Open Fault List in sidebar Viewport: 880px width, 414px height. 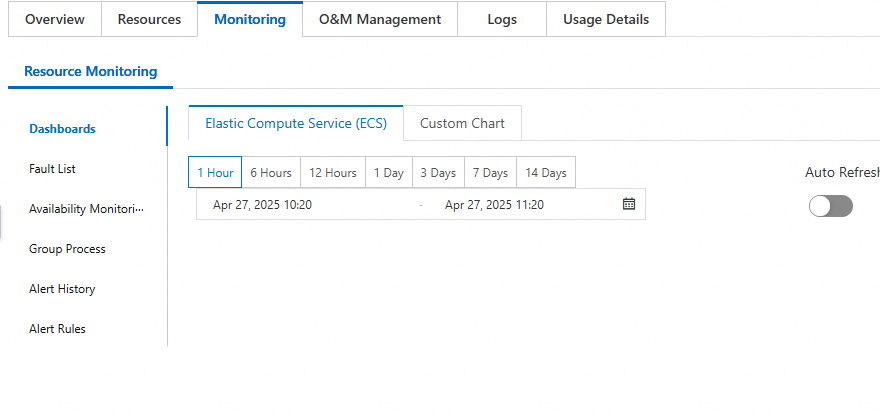click(52, 169)
